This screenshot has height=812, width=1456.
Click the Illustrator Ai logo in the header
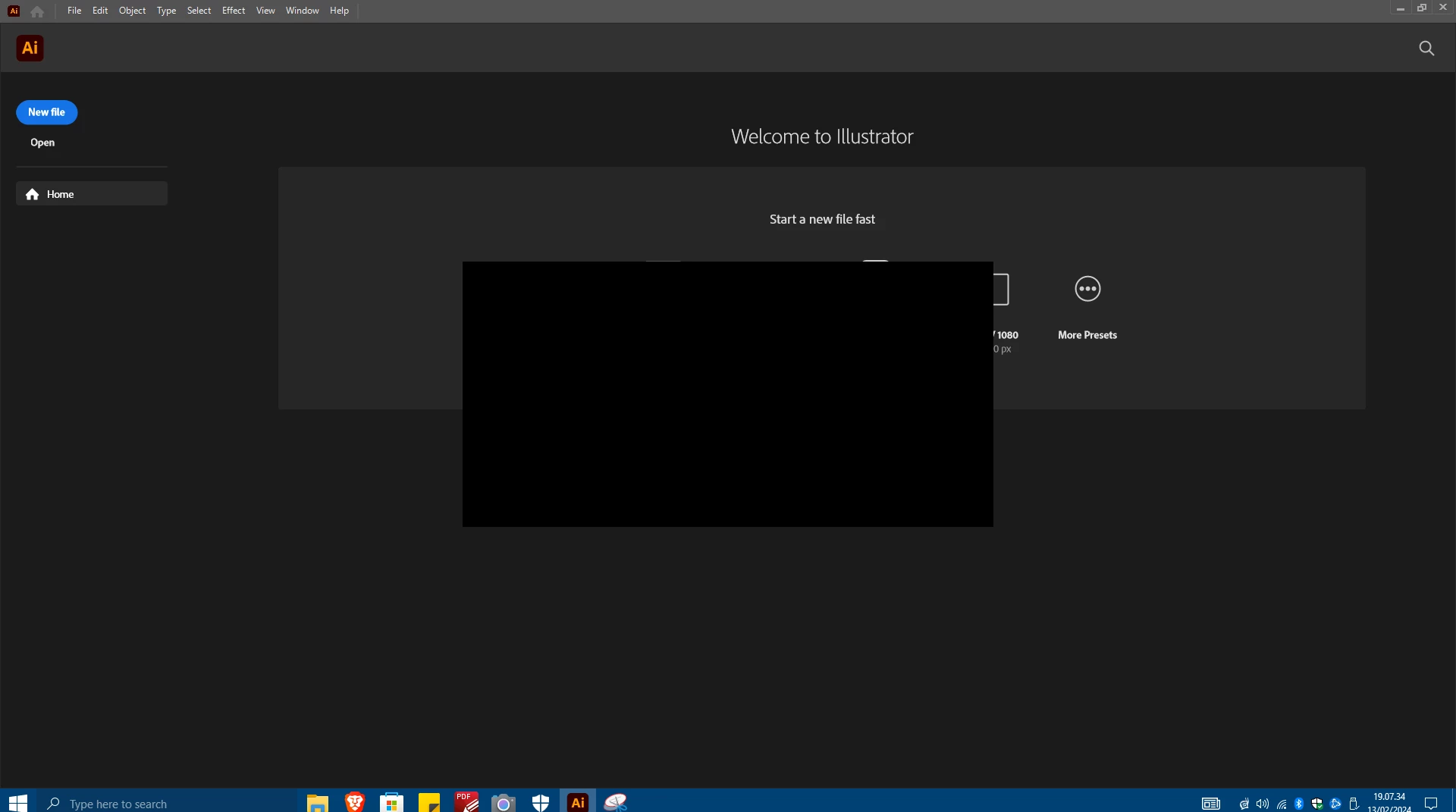tap(30, 48)
